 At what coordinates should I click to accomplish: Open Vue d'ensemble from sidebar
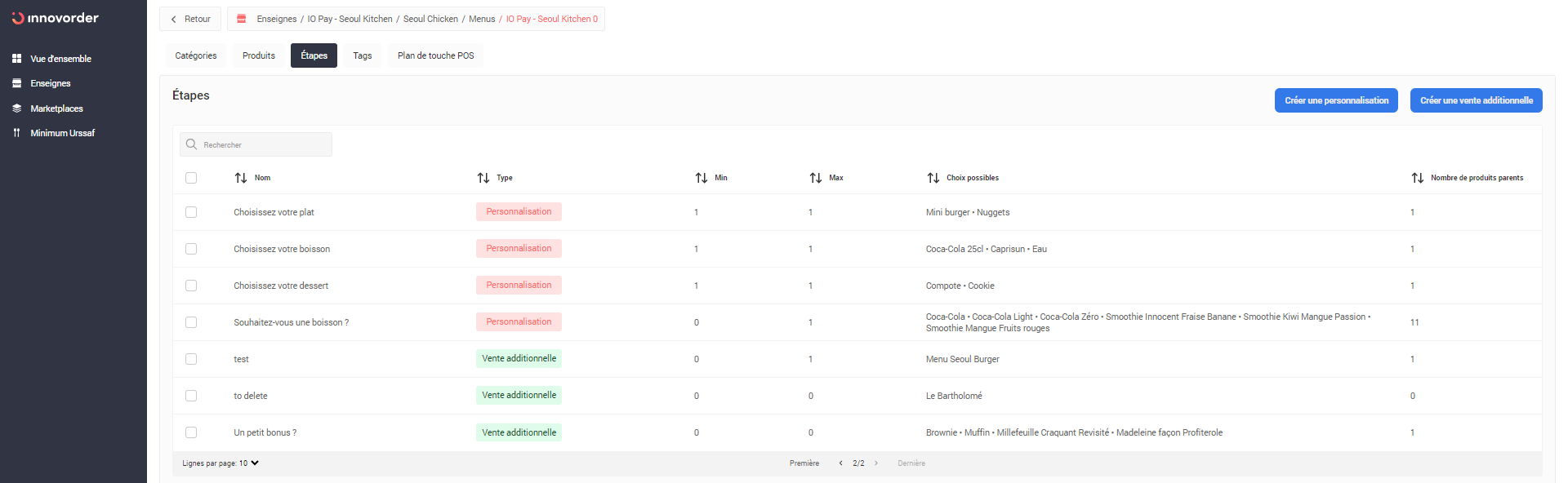(60, 59)
